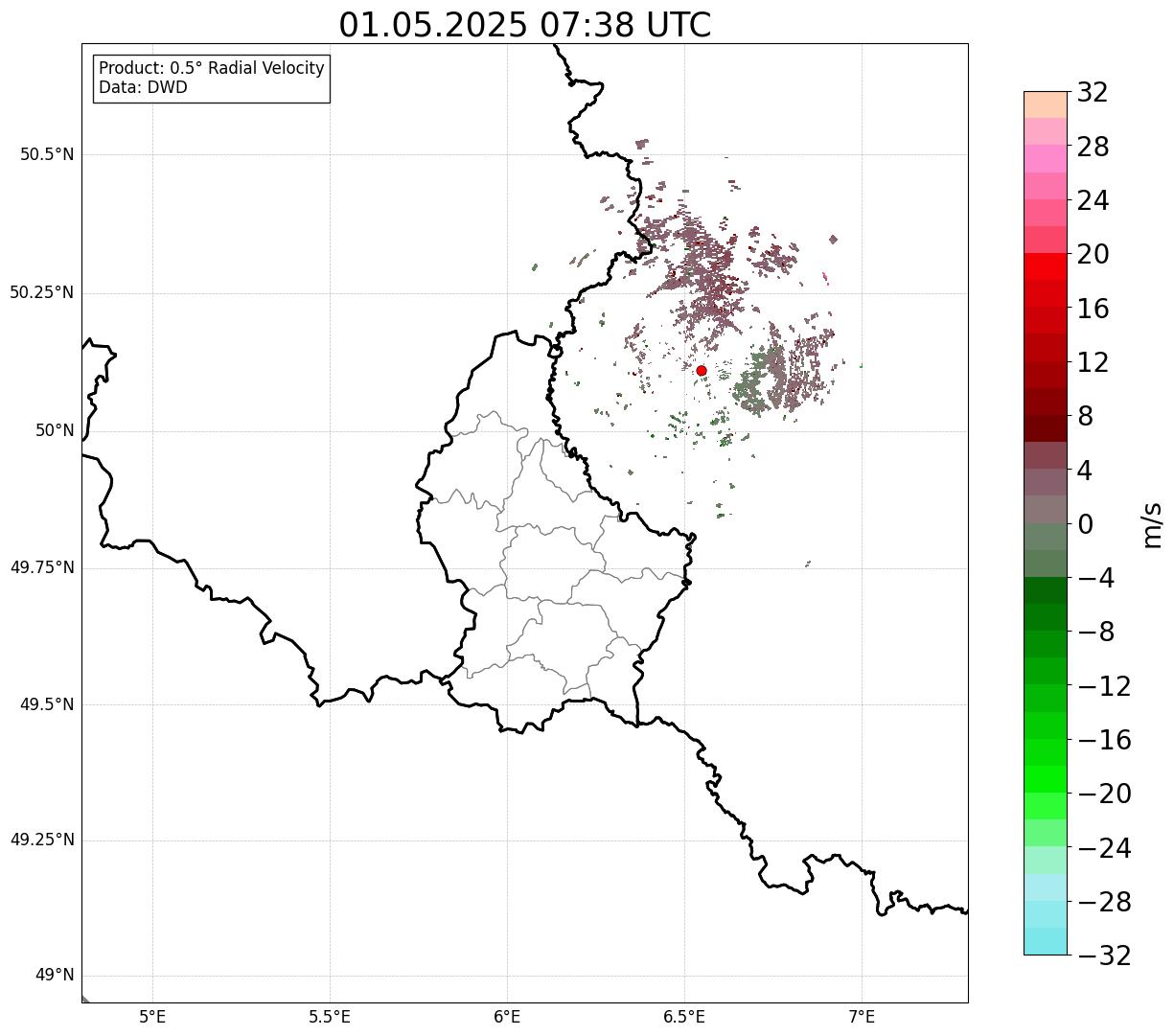
Task: Click the colorbar tick label 16
Action: point(1093,309)
